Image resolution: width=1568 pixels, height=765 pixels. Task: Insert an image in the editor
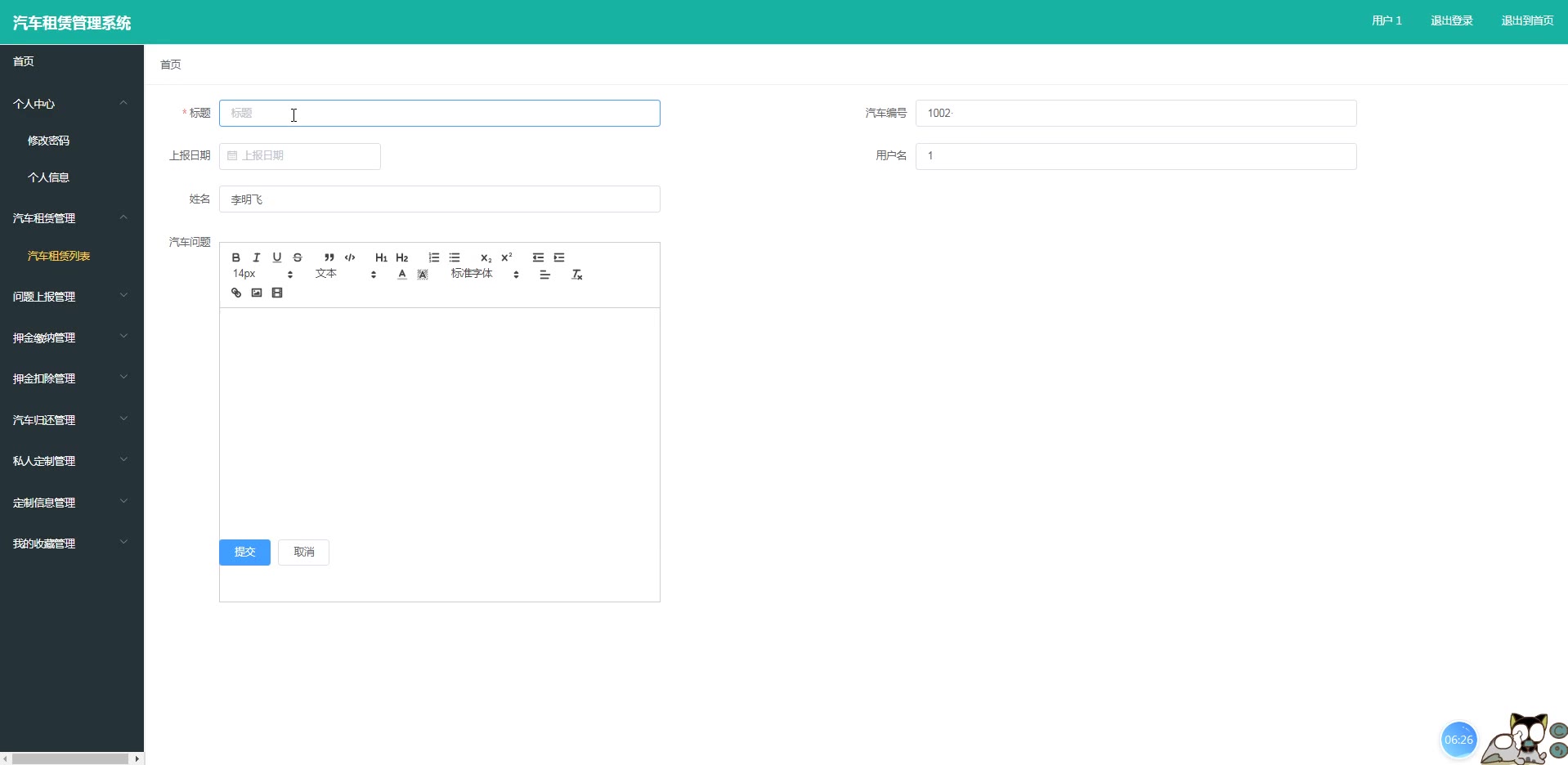(257, 293)
